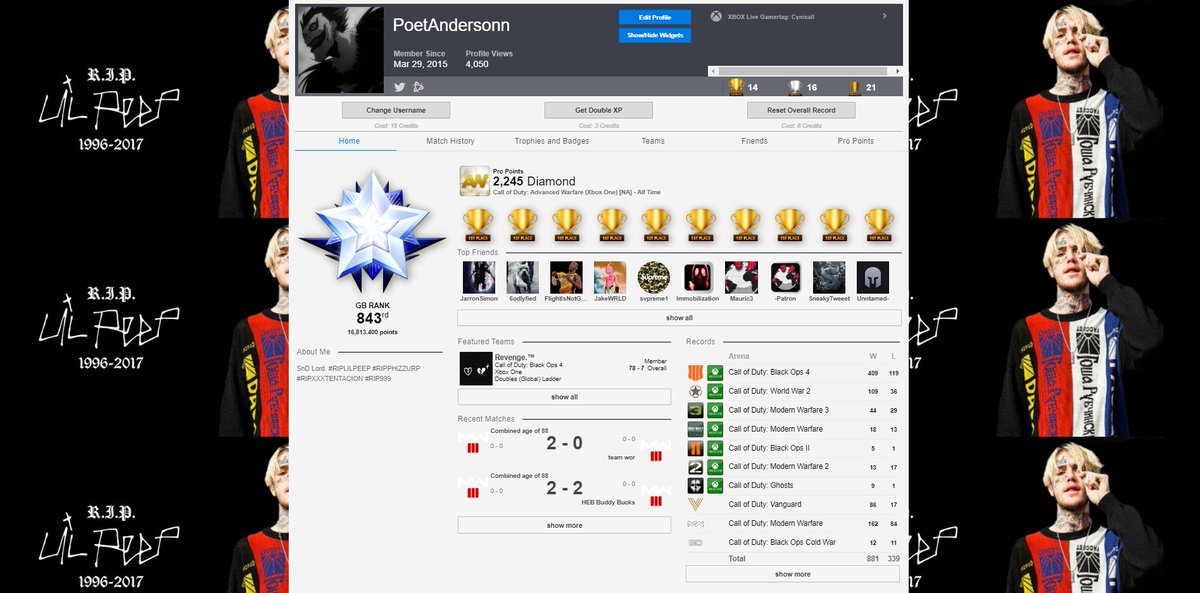Click the Xbox One icon in the Modern Warfare 3 row
The width and height of the screenshot is (1200, 593).
[x=715, y=410]
